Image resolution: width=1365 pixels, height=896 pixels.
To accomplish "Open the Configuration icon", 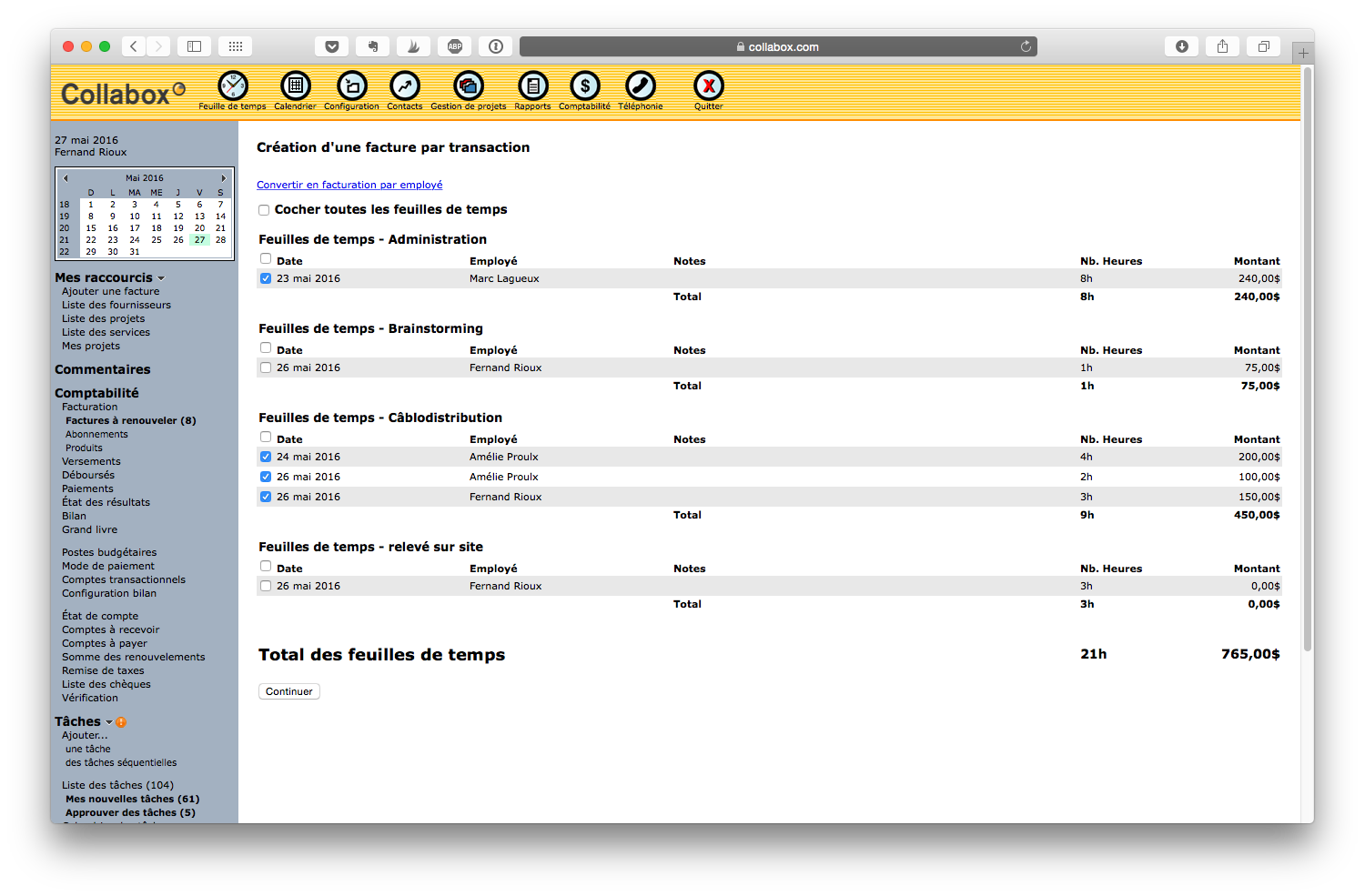I will pos(352,86).
